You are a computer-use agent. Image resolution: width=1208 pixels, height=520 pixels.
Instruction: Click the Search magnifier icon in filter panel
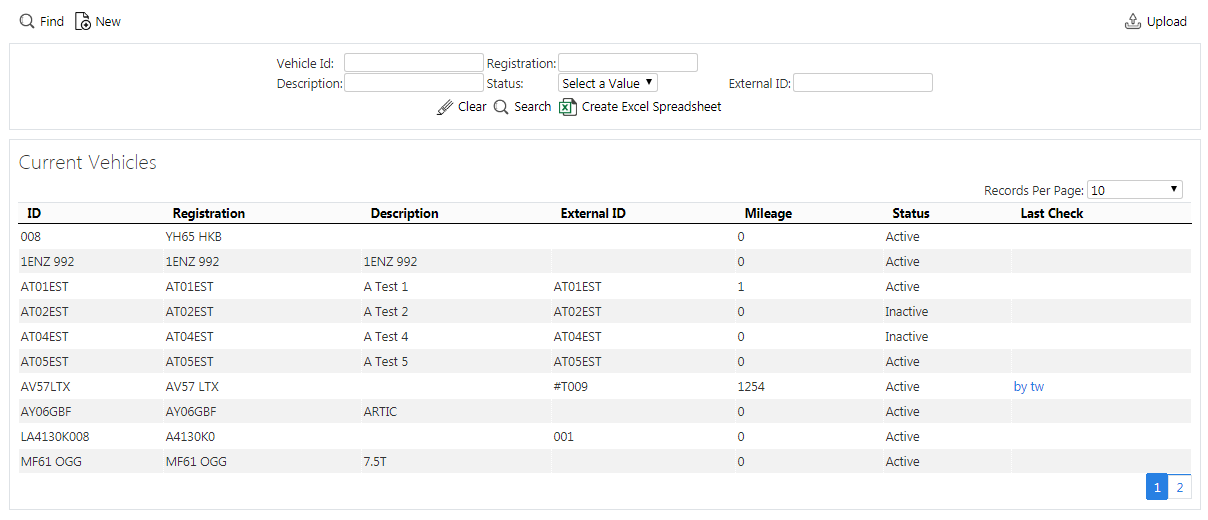pyautogui.click(x=502, y=107)
